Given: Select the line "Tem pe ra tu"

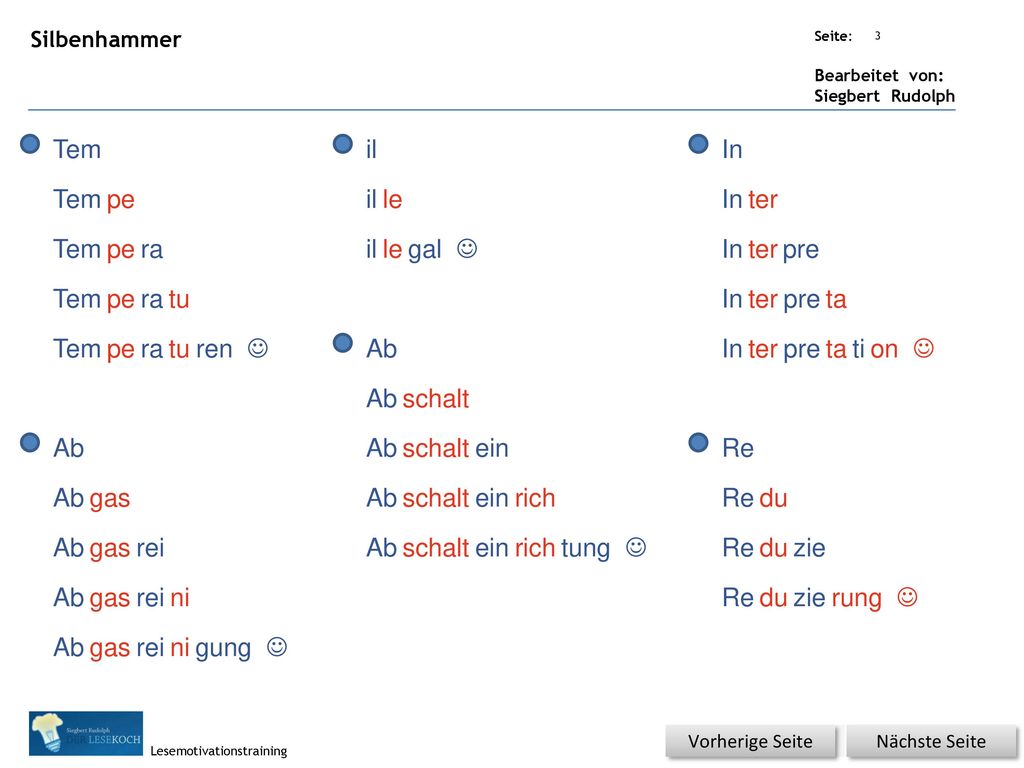Looking at the screenshot, I should [121, 299].
